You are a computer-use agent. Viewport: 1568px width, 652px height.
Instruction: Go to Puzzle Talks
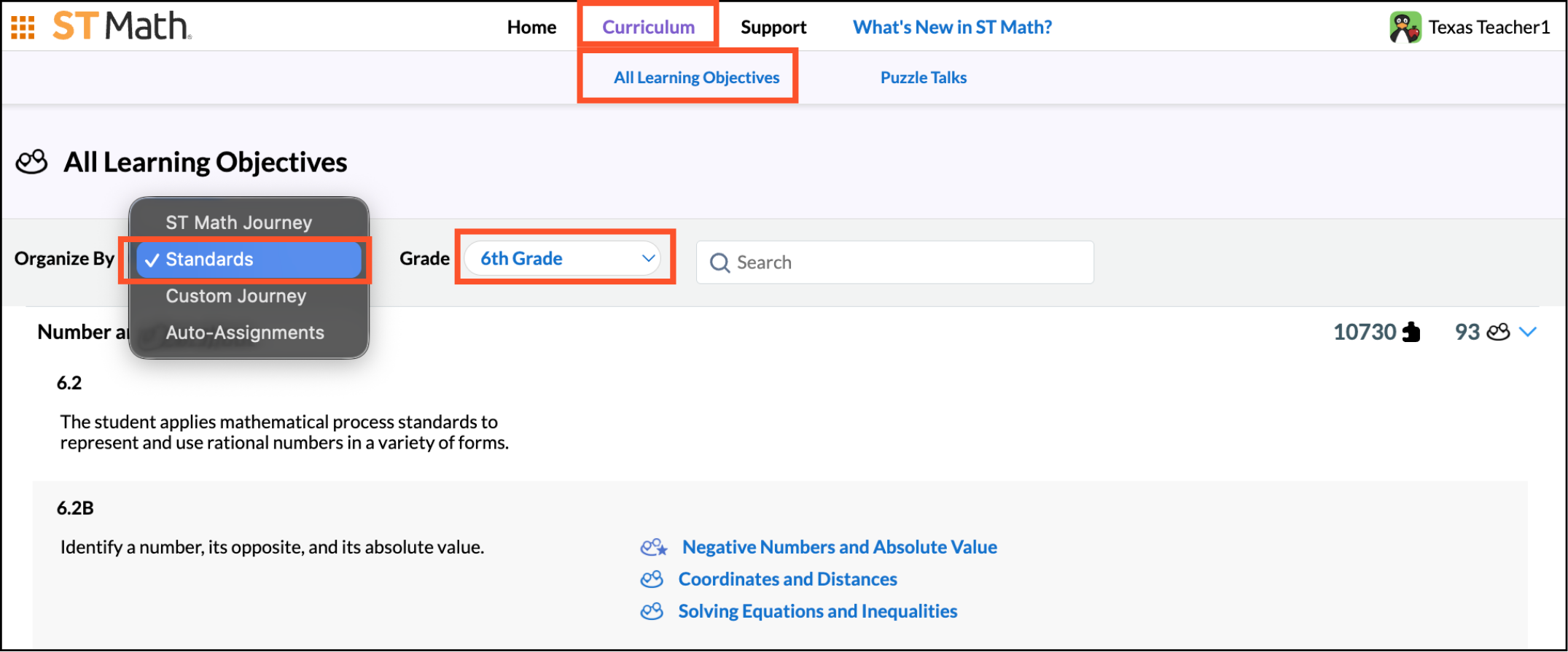[923, 77]
